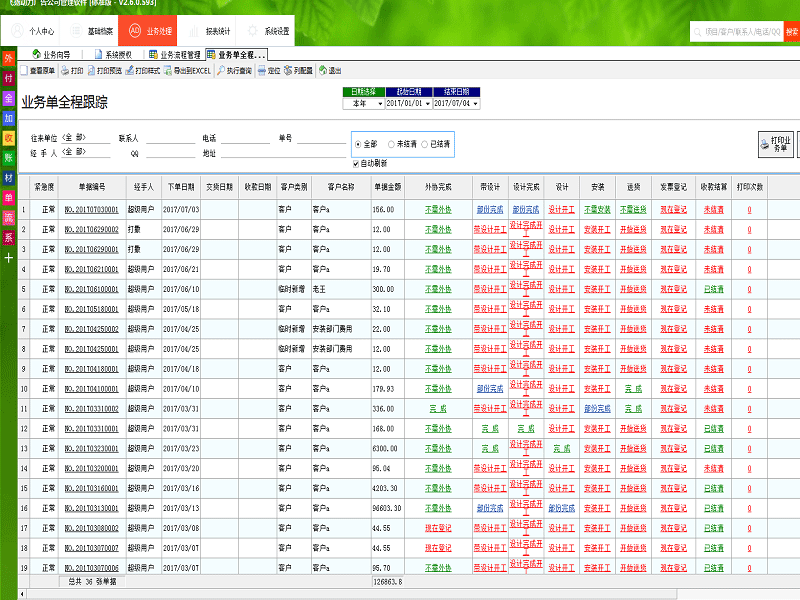Image resolution: width=800 pixels, height=600 pixels.
Task: Toggle the 自动刷新 auto-refresh checkbox
Action: tap(356, 162)
